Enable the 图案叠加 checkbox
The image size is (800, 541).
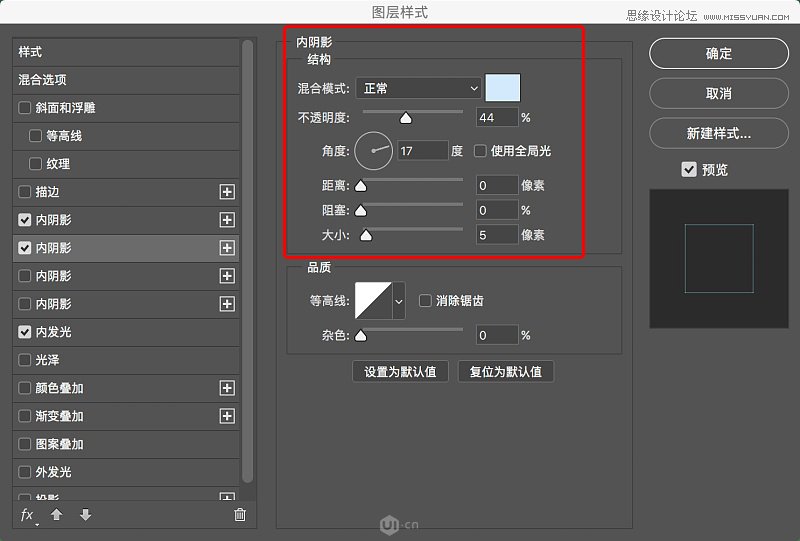[24, 445]
